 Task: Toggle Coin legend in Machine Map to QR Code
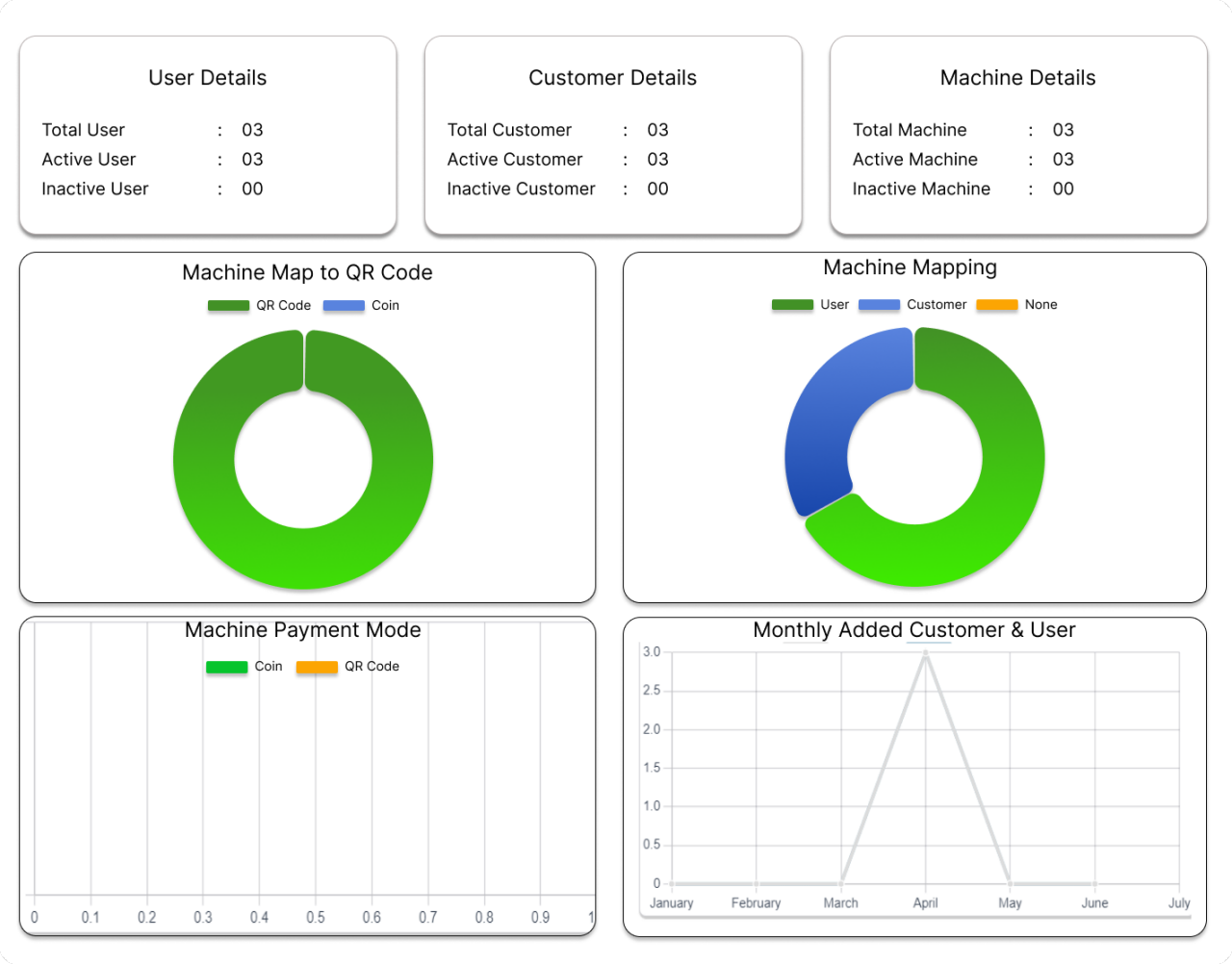(361, 306)
